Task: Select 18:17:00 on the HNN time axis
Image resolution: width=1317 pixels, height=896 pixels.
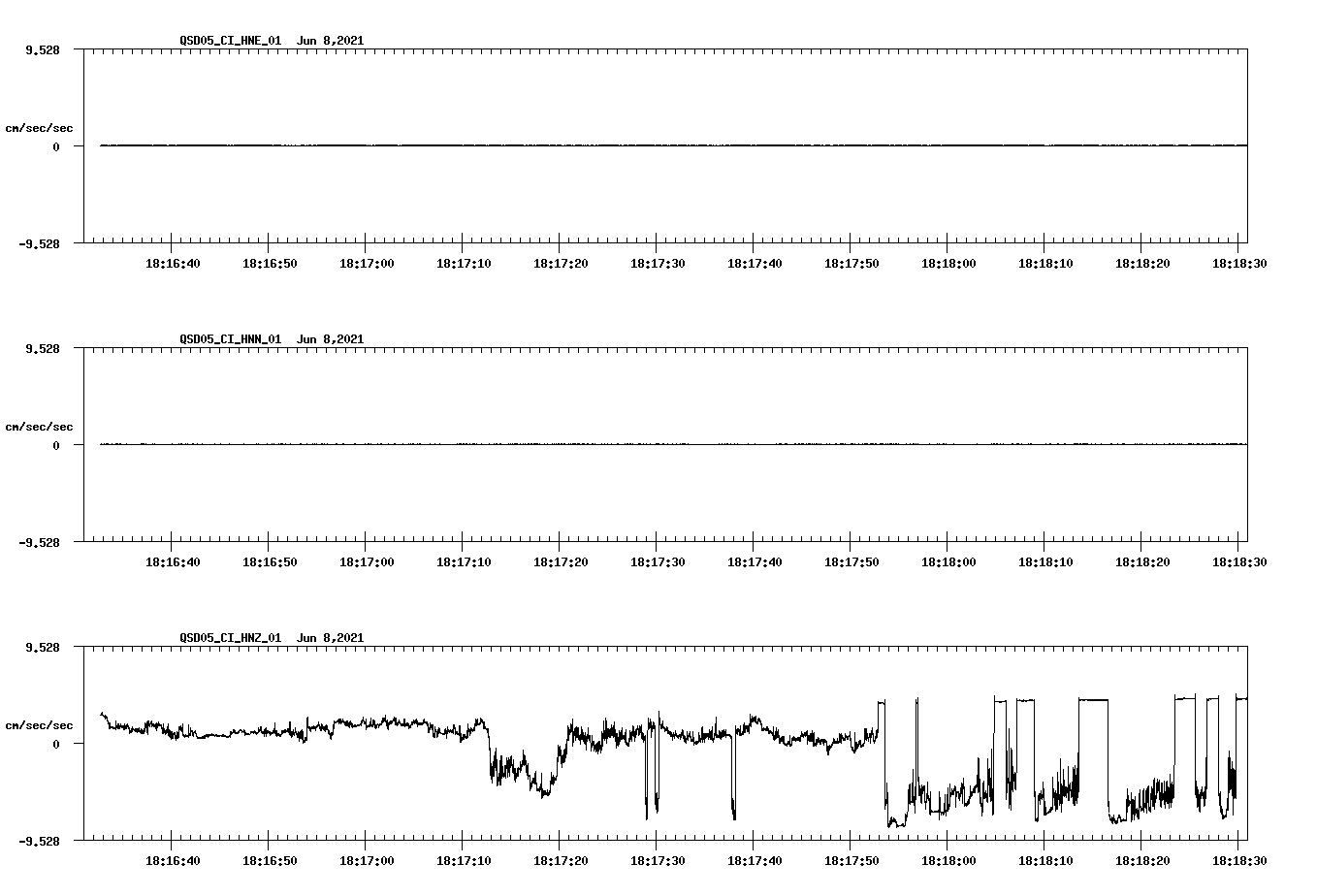Action: point(367,562)
